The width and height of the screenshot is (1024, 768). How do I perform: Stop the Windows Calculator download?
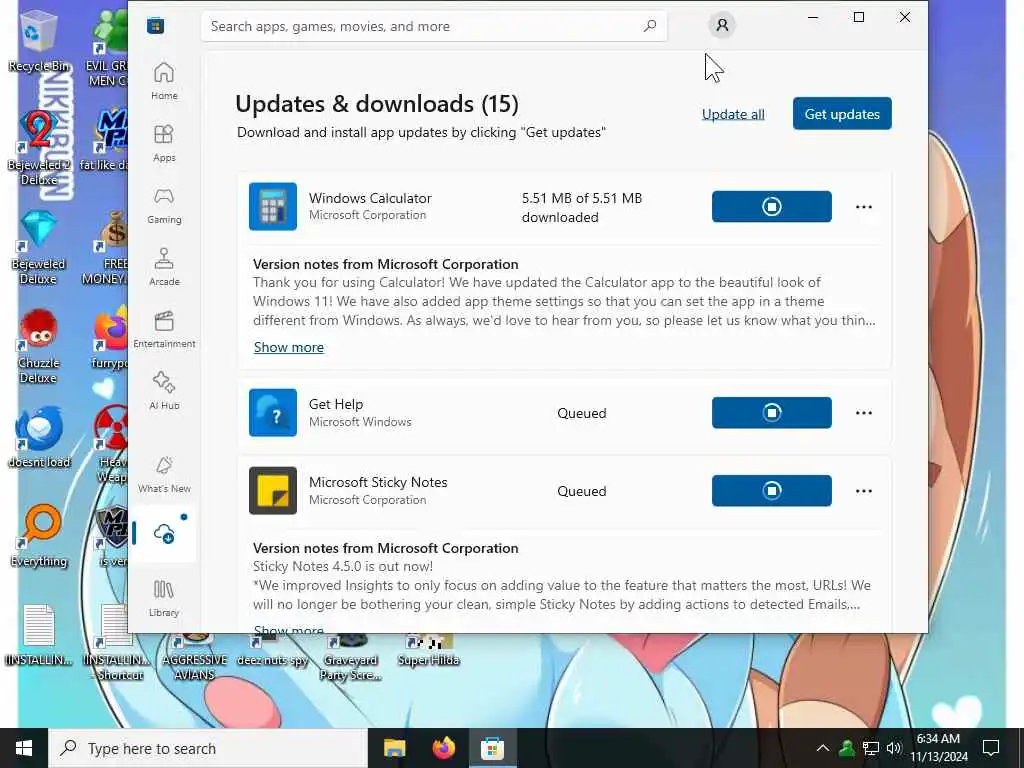coord(771,206)
